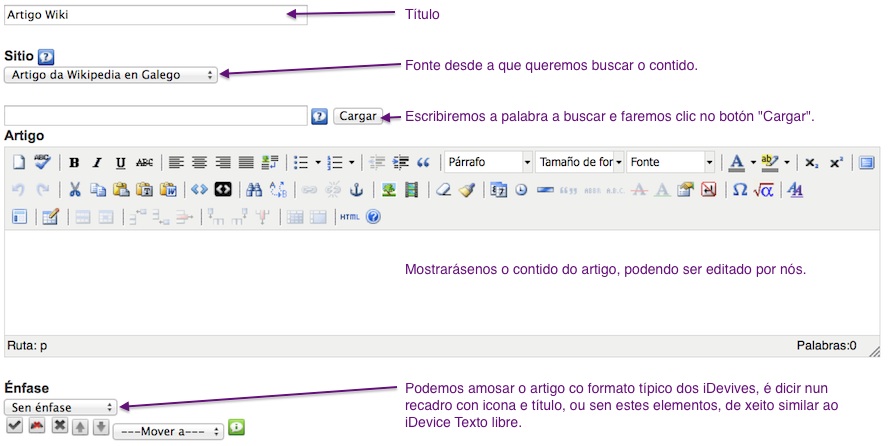Paste from Word icon
888x446 pixels.
coord(168,190)
